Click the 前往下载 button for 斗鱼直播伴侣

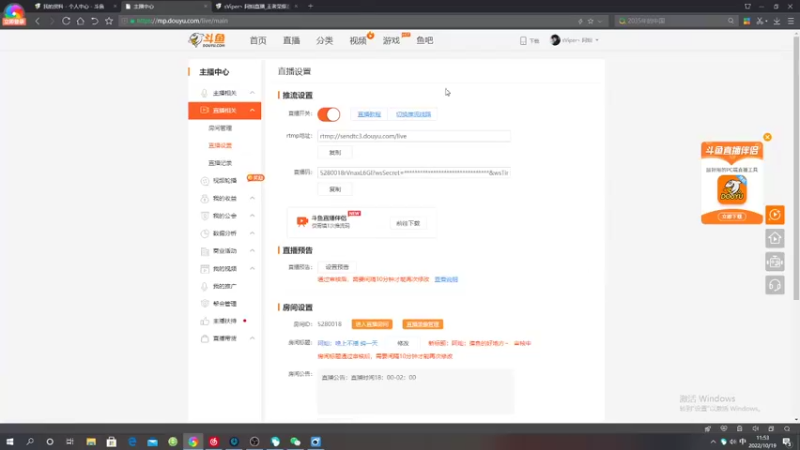408,223
